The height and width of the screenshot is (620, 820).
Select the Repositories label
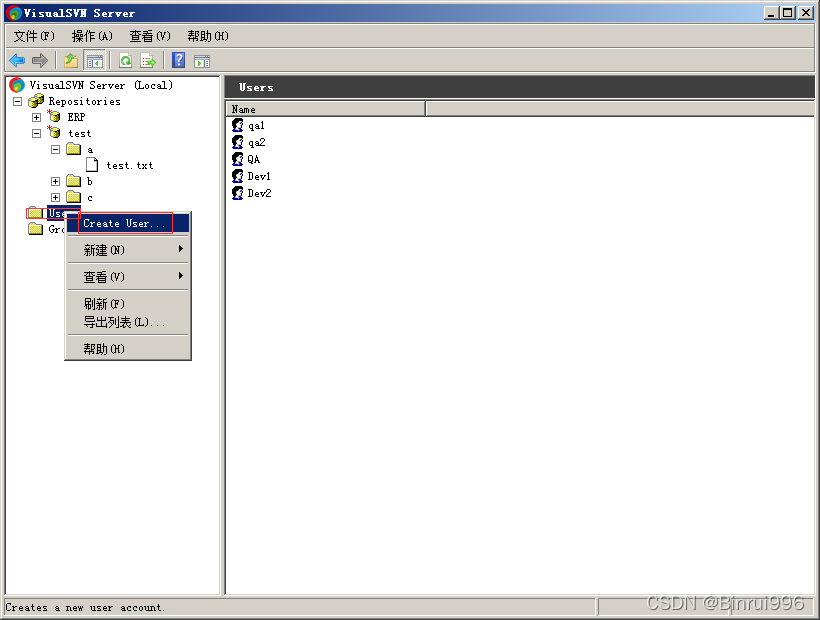(x=84, y=101)
